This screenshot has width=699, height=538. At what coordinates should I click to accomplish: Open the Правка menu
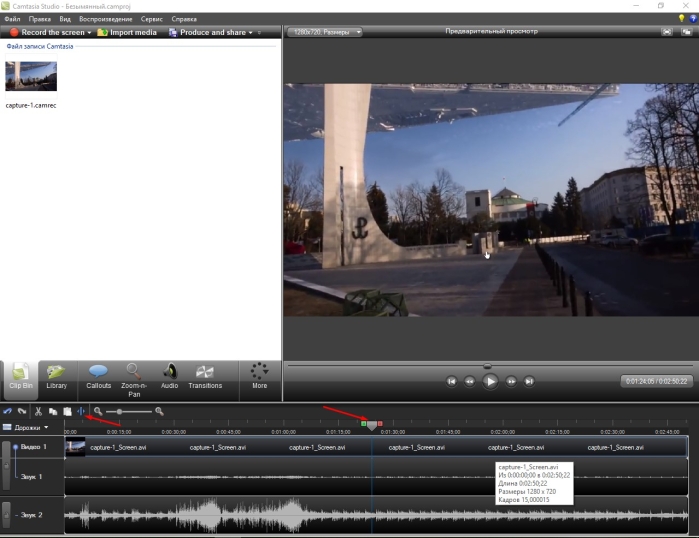(40, 19)
